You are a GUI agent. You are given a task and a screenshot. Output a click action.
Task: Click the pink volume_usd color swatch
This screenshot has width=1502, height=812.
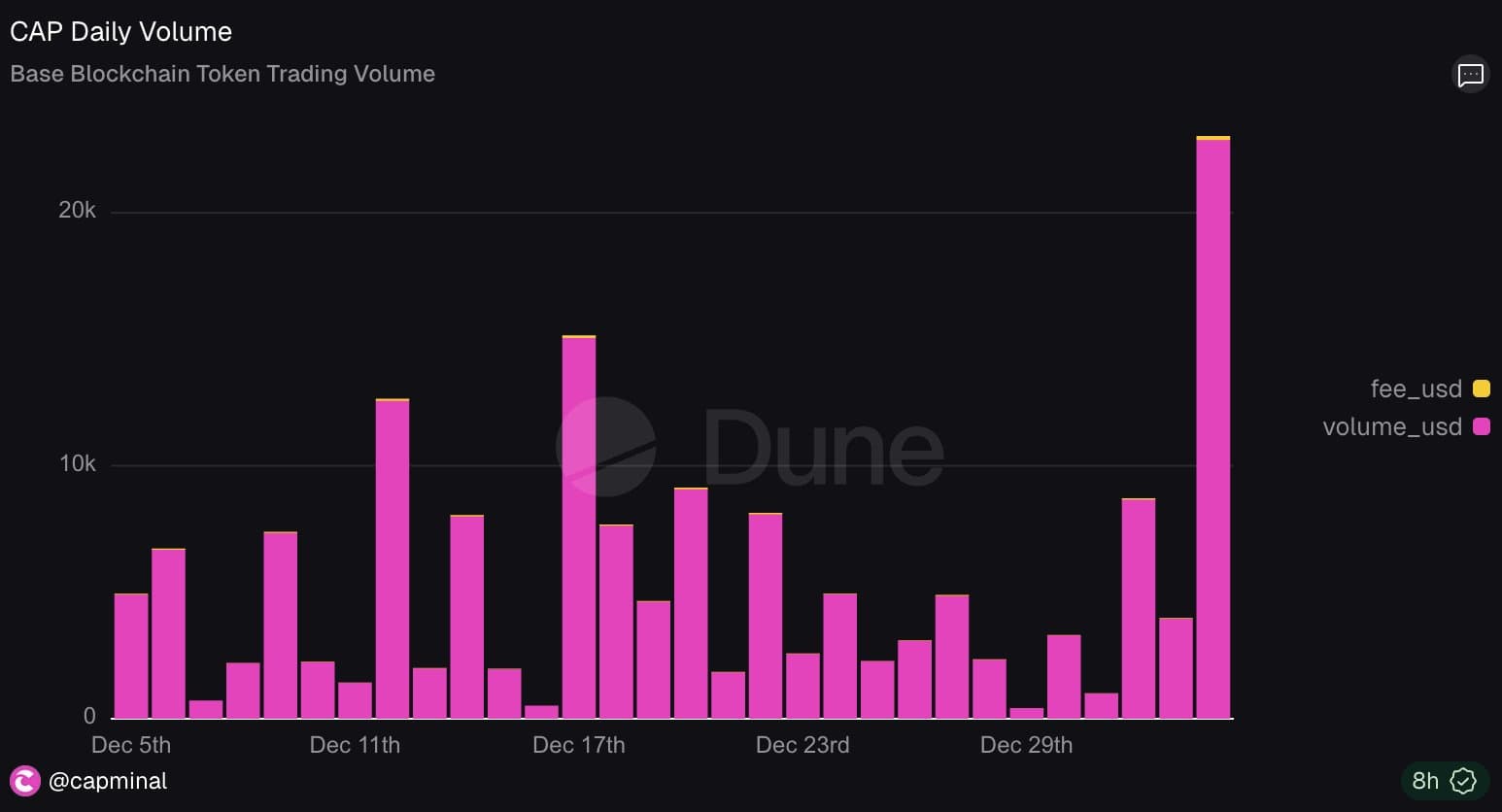1482,426
